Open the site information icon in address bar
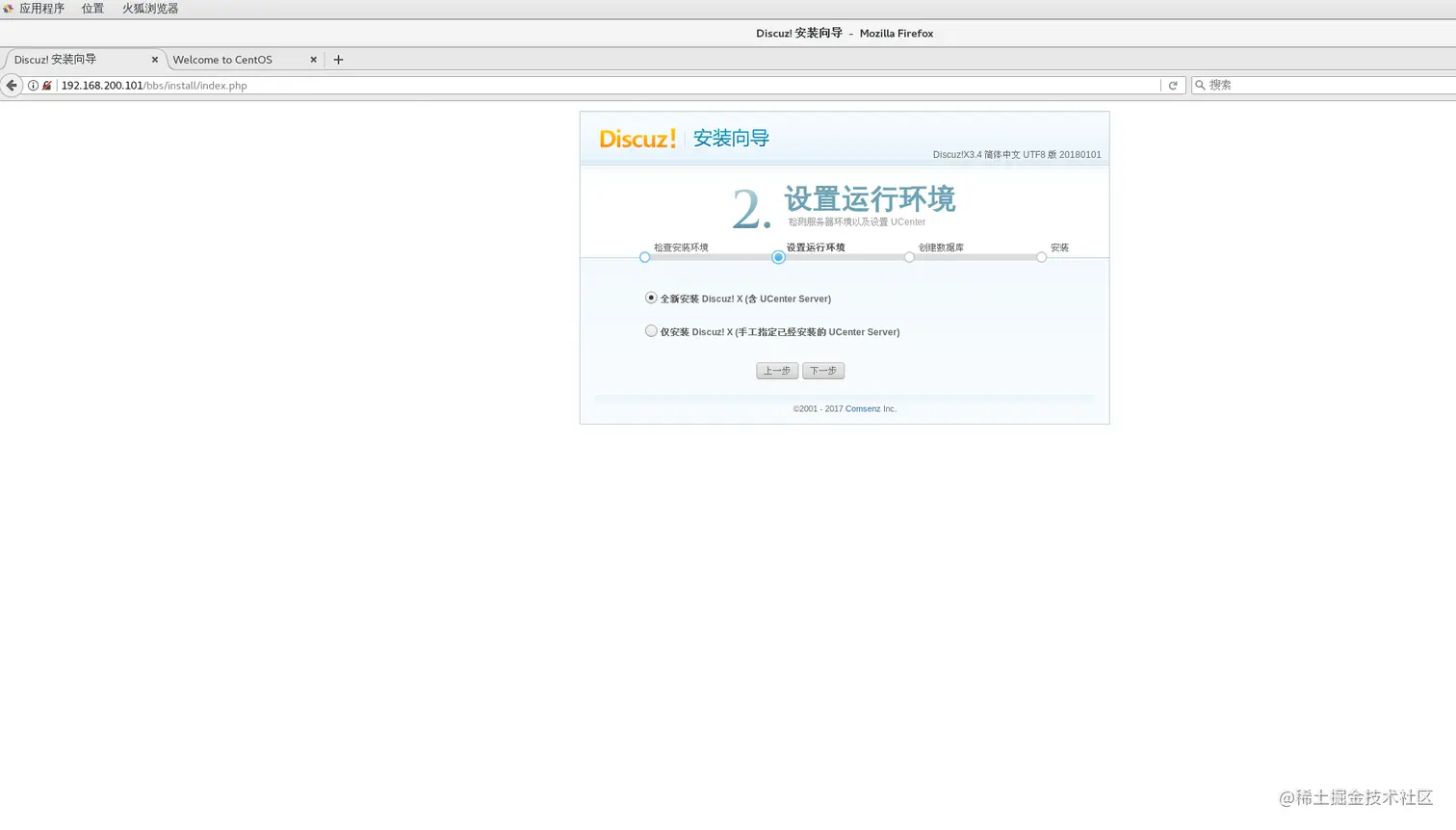This screenshot has width=1456, height=830. point(33,86)
